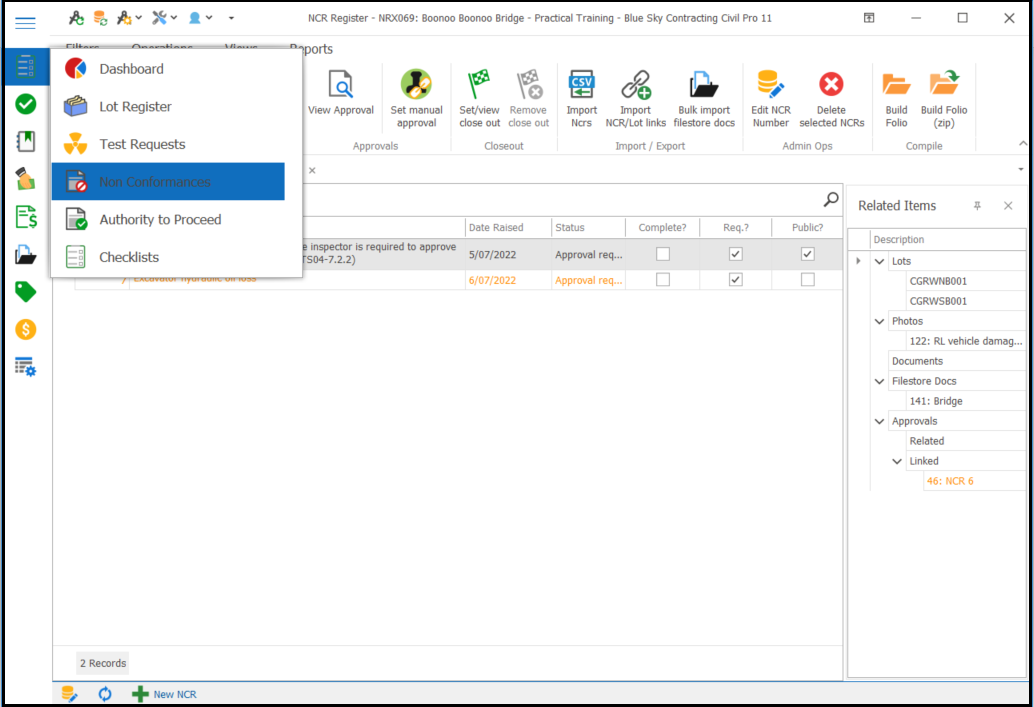This screenshot has height=707, width=1034.
Task: Click the Date Raised column header
Action: point(496,228)
